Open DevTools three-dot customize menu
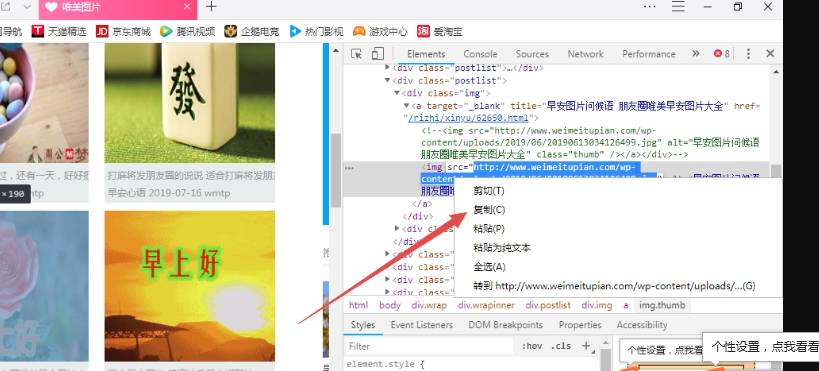Image resolution: width=819 pixels, height=371 pixels. click(x=748, y=54)
